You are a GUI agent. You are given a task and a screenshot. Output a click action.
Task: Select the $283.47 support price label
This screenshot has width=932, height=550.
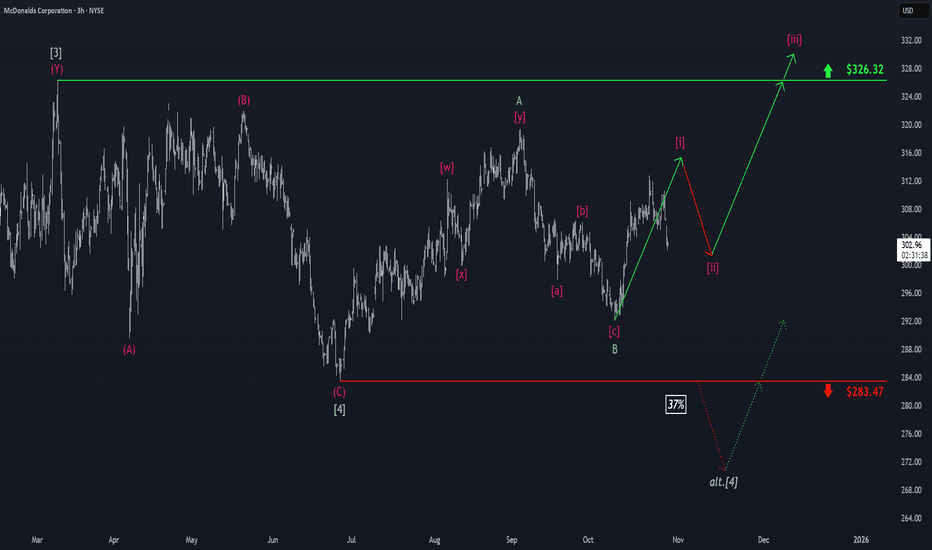865,390
